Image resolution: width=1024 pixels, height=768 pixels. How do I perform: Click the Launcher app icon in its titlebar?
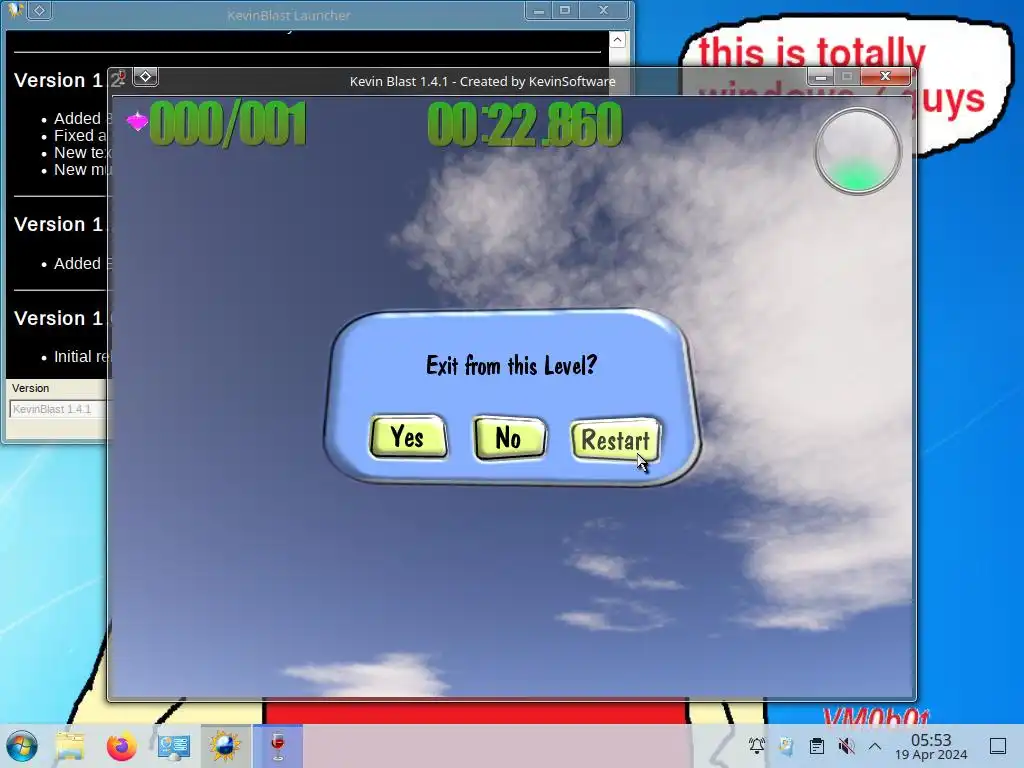(x=14, y=9)
